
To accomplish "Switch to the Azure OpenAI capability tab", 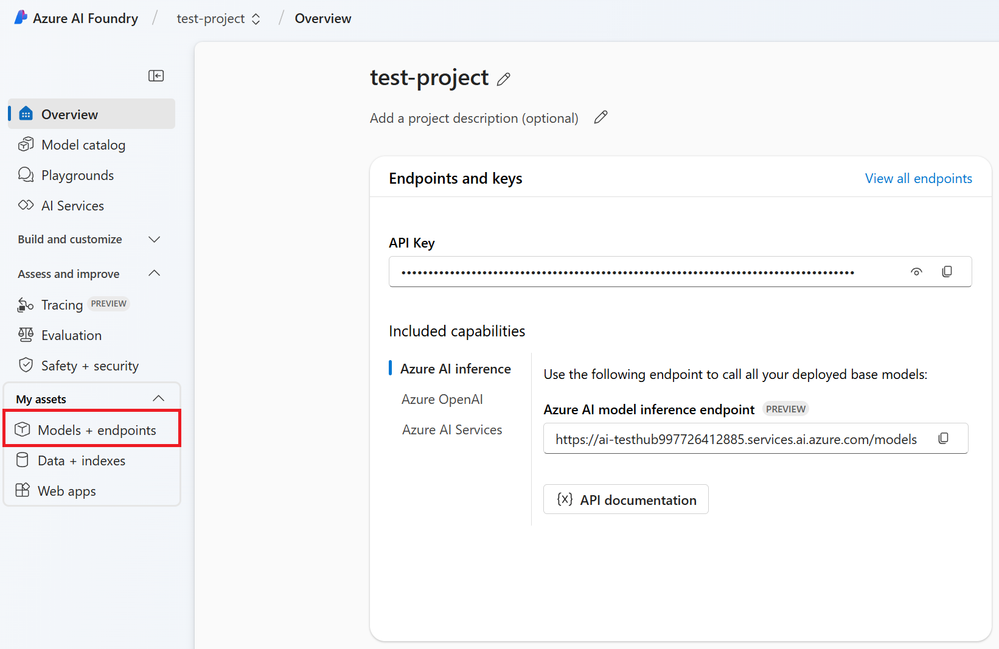I will pyautogui.click(x=442, y=399).
